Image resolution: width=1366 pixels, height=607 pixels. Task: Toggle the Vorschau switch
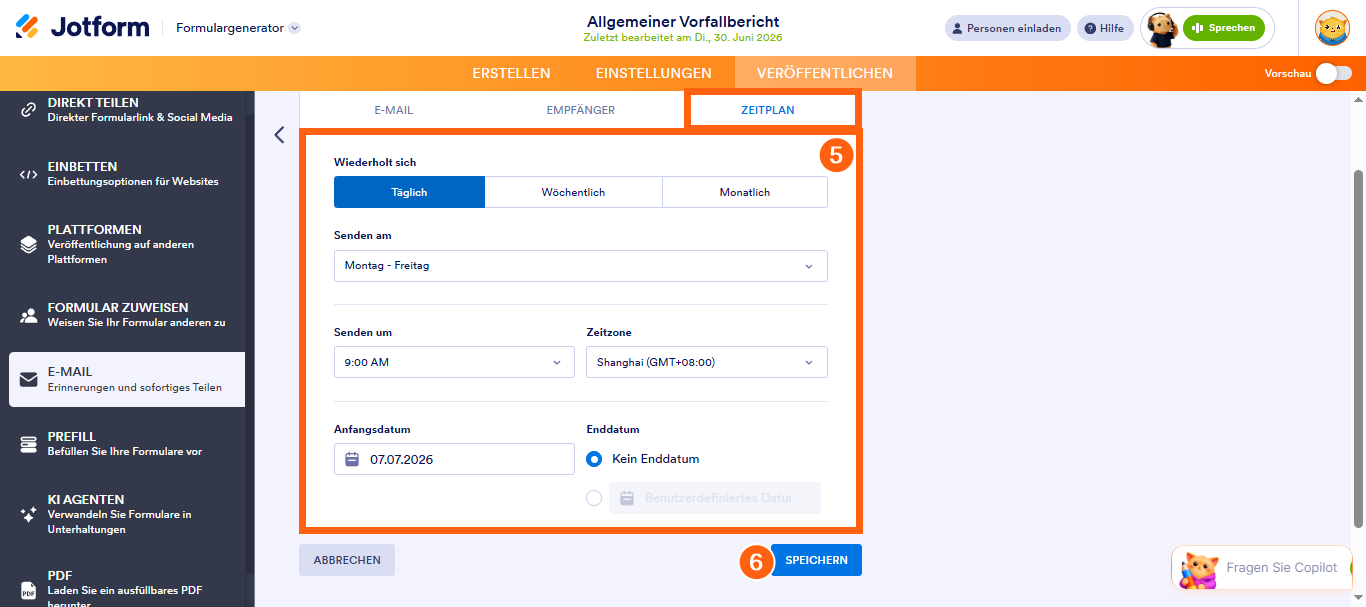point(1333,73)
